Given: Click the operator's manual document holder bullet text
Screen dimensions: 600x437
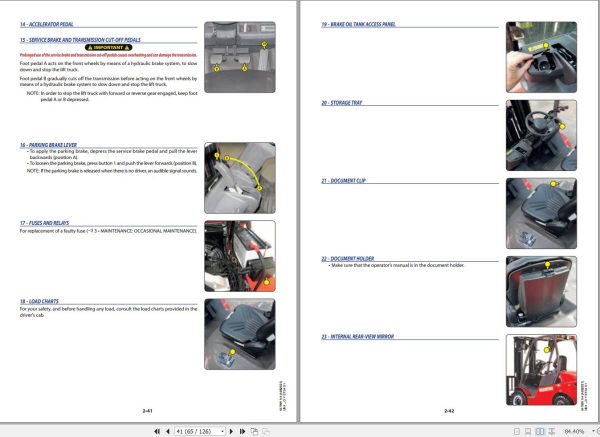Looking at the screenshot, I should [396, 265].
